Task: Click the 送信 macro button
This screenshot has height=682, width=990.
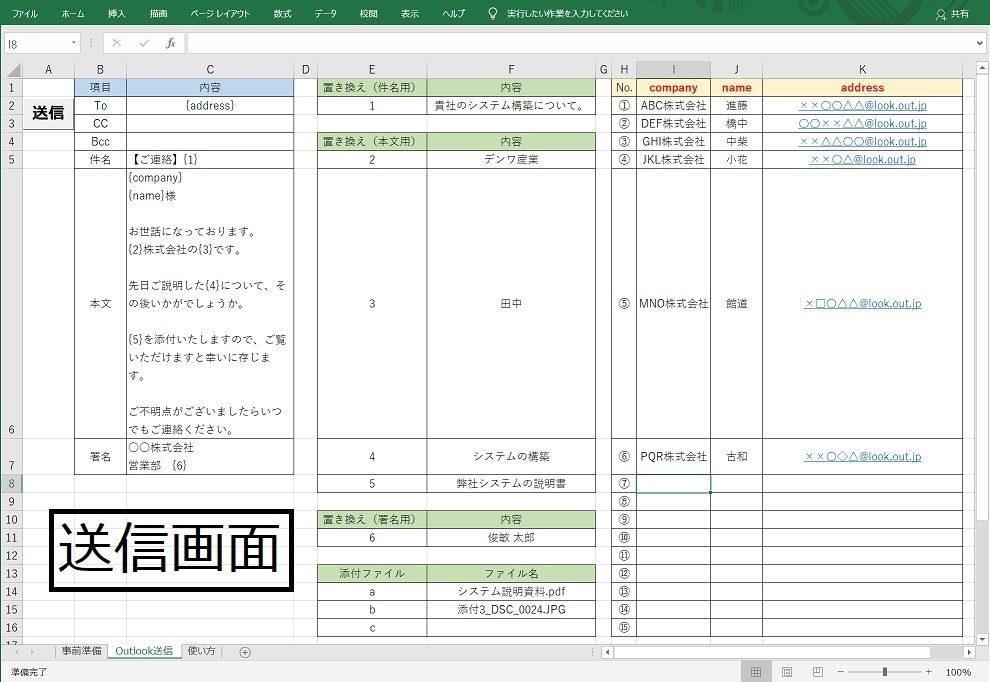Action: [x=48, y=113]
